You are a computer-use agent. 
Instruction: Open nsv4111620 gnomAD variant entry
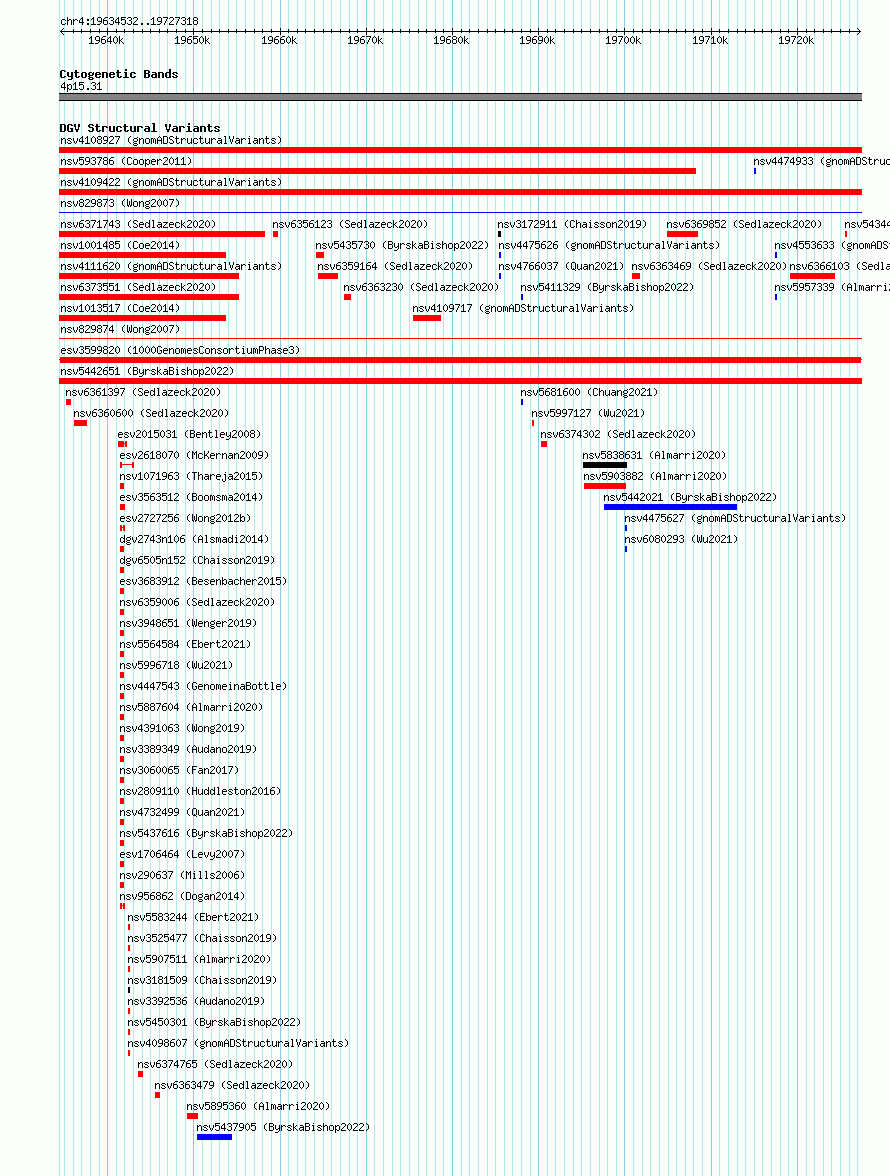click(171, 266)
